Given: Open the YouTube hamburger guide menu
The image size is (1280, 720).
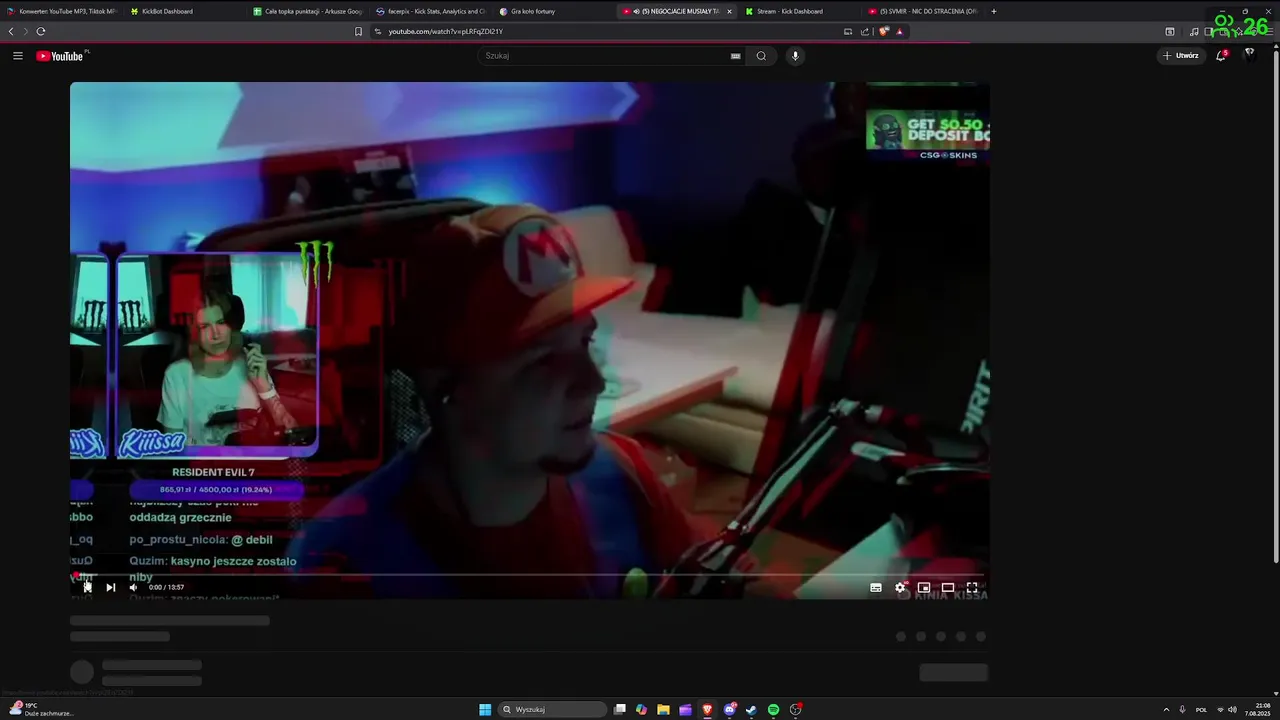Looking at the screenshot, I should [18, 56].
